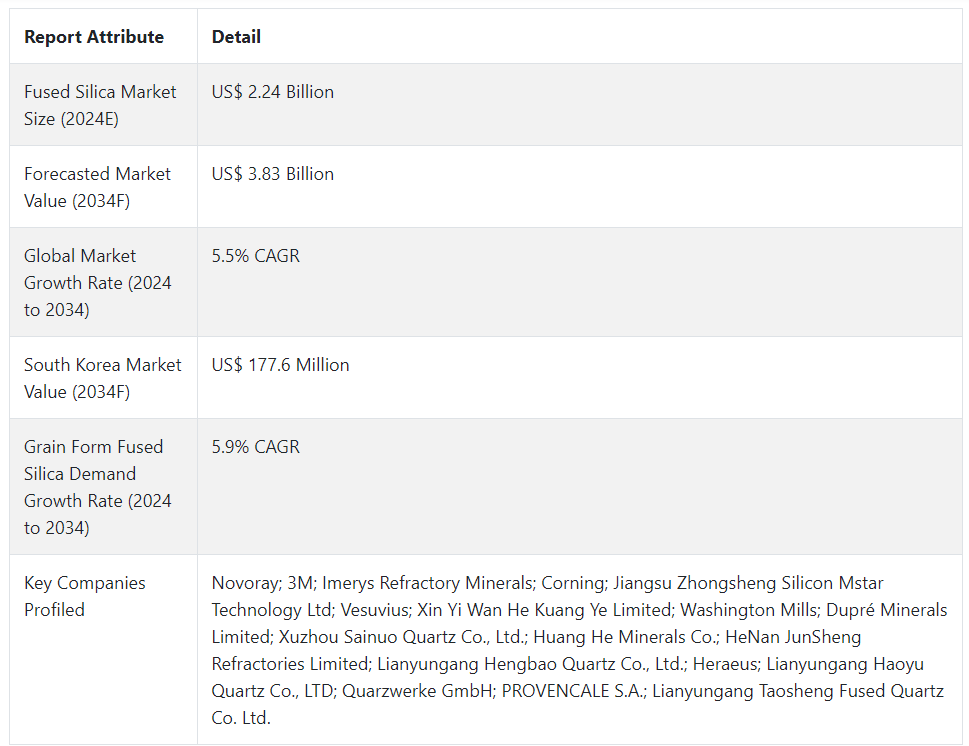Click the 5.5% CAGR value

pos(256,256)
